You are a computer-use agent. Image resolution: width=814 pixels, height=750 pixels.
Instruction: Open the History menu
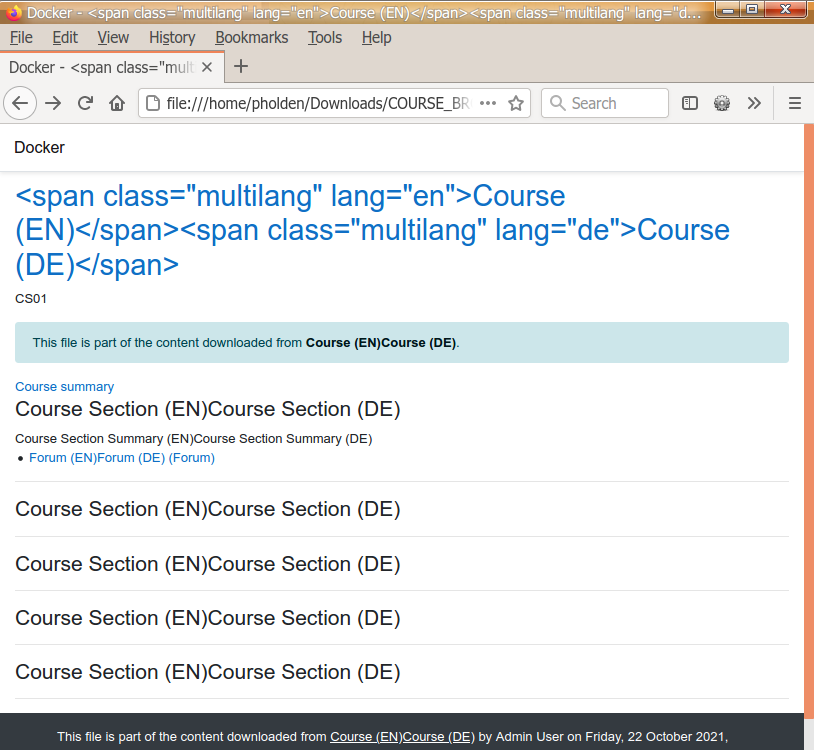[x=172, y=37]
